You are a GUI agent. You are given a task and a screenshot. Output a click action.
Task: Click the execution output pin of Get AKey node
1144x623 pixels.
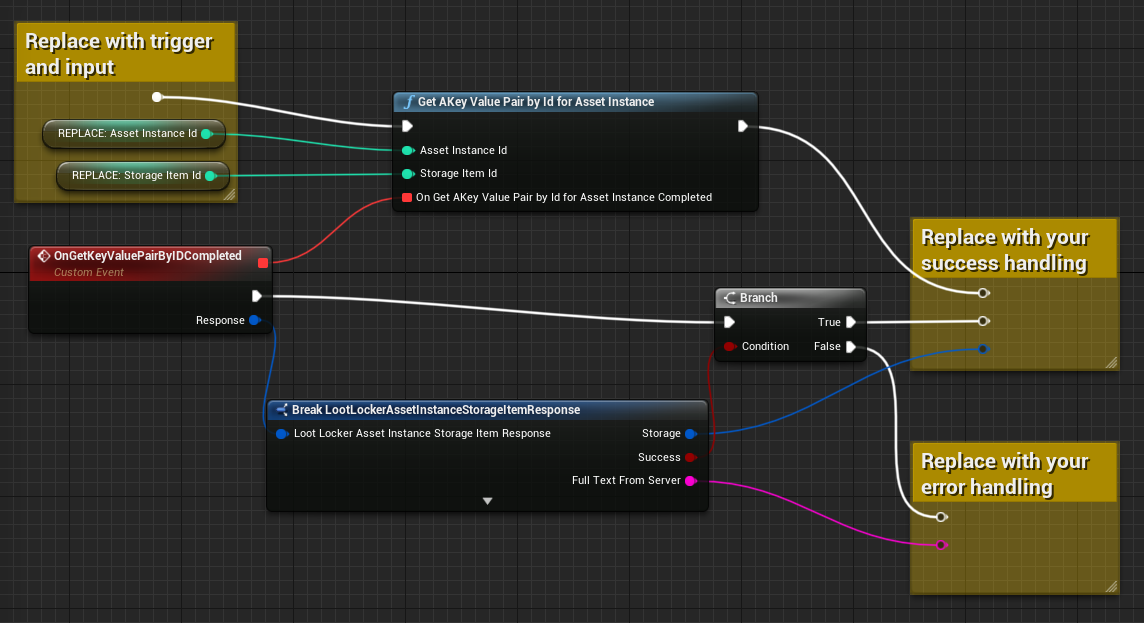pos(743,126)
